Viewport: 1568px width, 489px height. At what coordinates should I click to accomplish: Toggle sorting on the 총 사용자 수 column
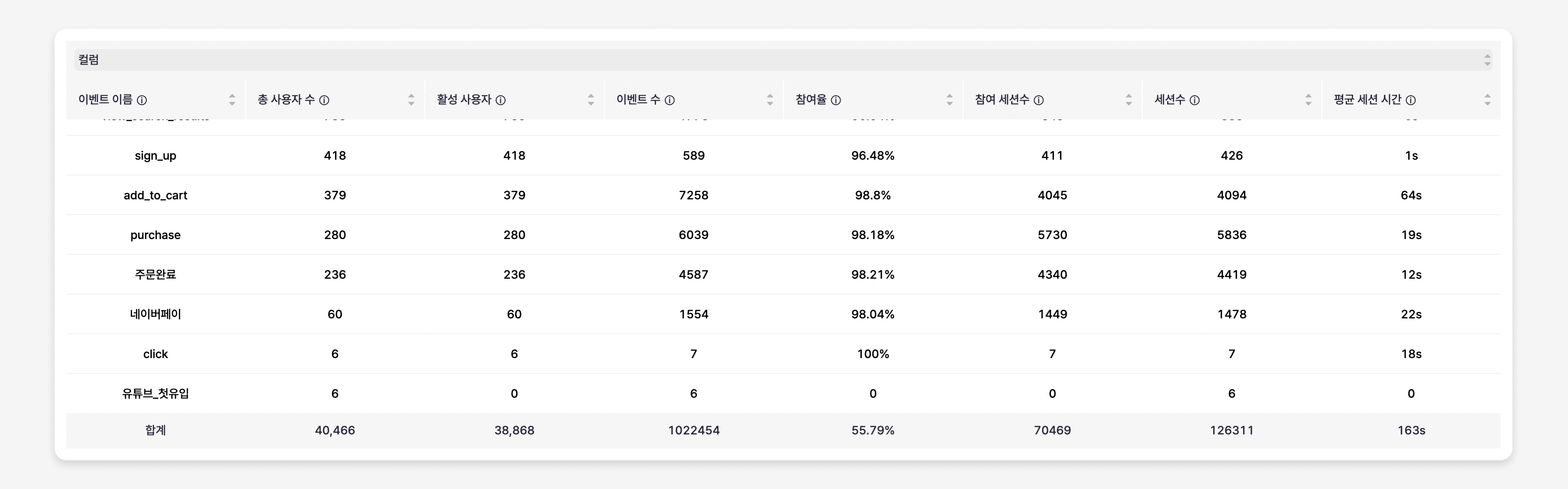[x=411, y=99]
